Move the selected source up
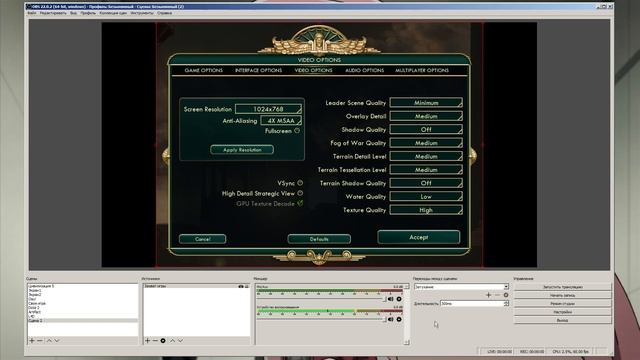Viewport: 640px width, 360px height. pyautogui.click(x=172, y=340)
